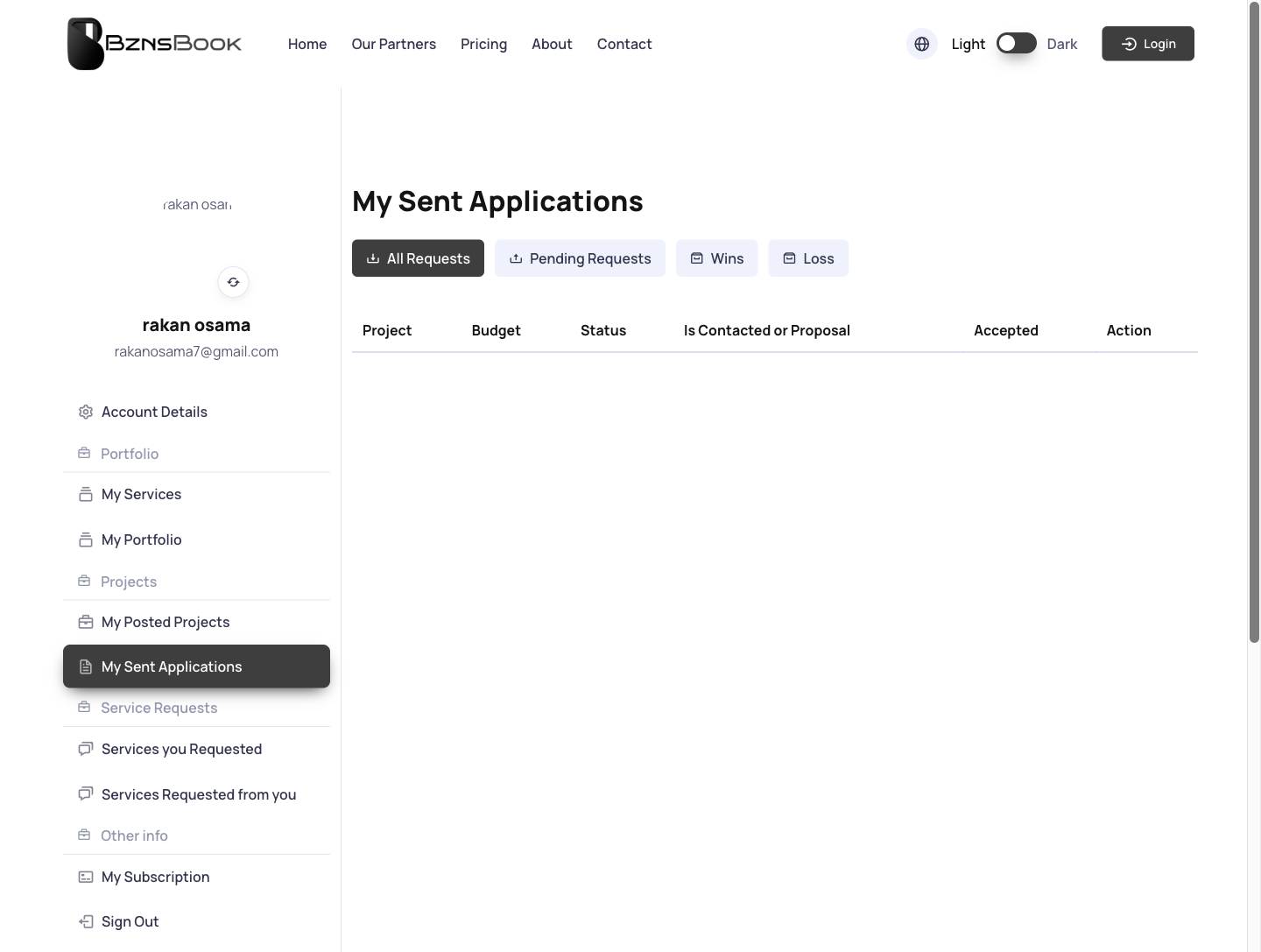Click the Other info section icon
The width and height of the screenshot is (1261, 952).
[84, 835]
